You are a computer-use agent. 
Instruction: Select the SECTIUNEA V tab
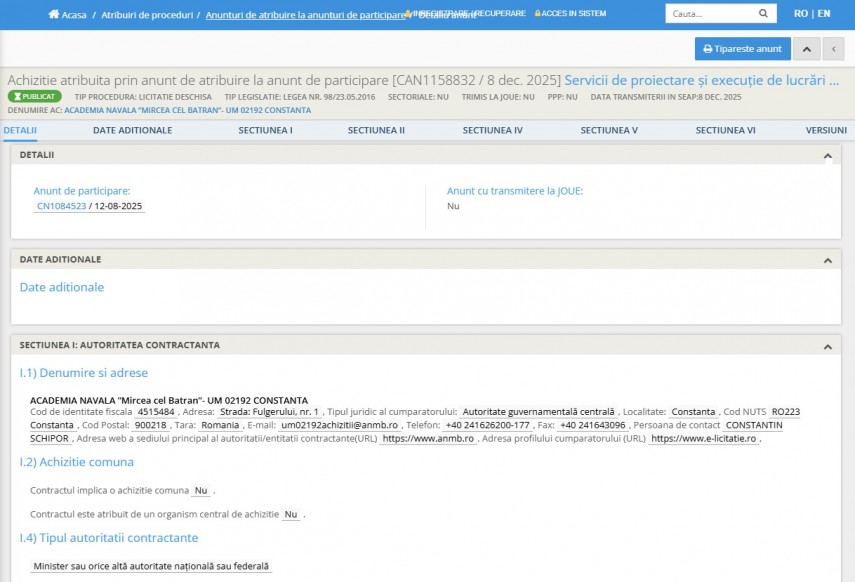(609, 130)
